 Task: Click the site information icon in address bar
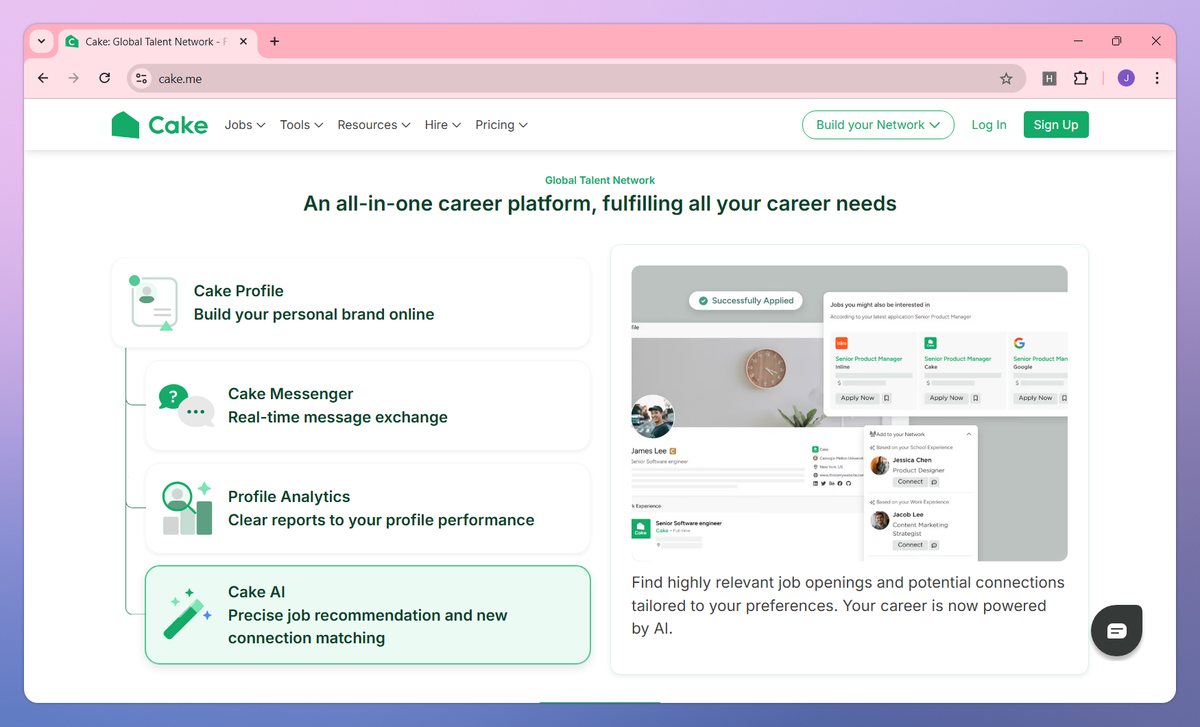tap(141, 78)
